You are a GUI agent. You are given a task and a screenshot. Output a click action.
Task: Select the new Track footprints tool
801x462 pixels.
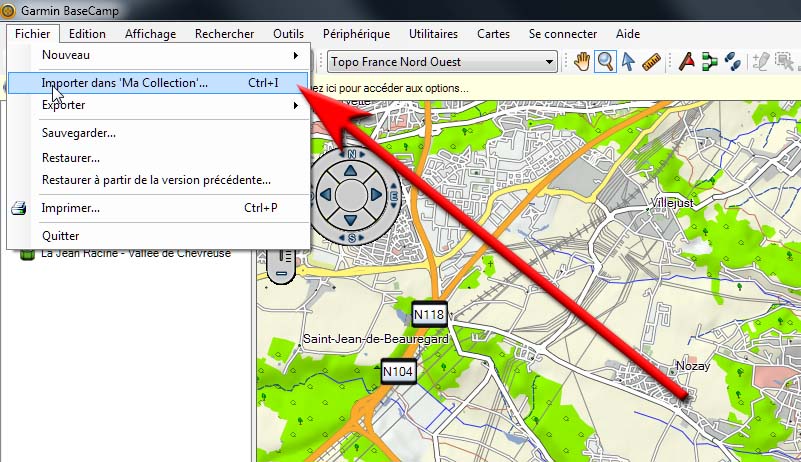click(733, 62)
